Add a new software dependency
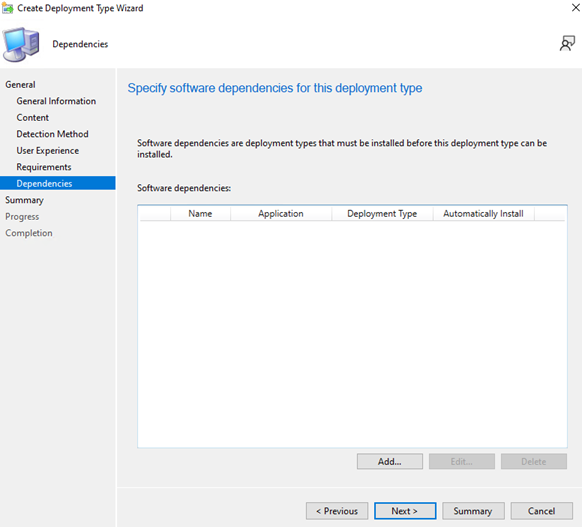 [x=390, y=461]
